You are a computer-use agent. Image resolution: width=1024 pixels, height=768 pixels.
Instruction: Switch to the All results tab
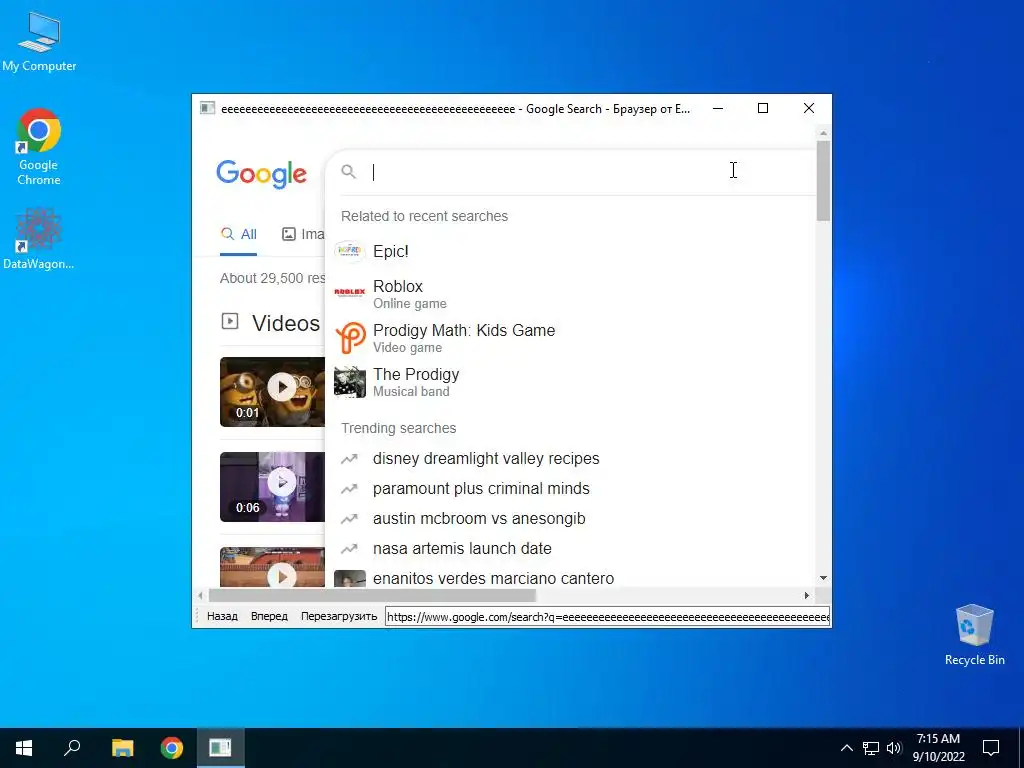[238, 234]
